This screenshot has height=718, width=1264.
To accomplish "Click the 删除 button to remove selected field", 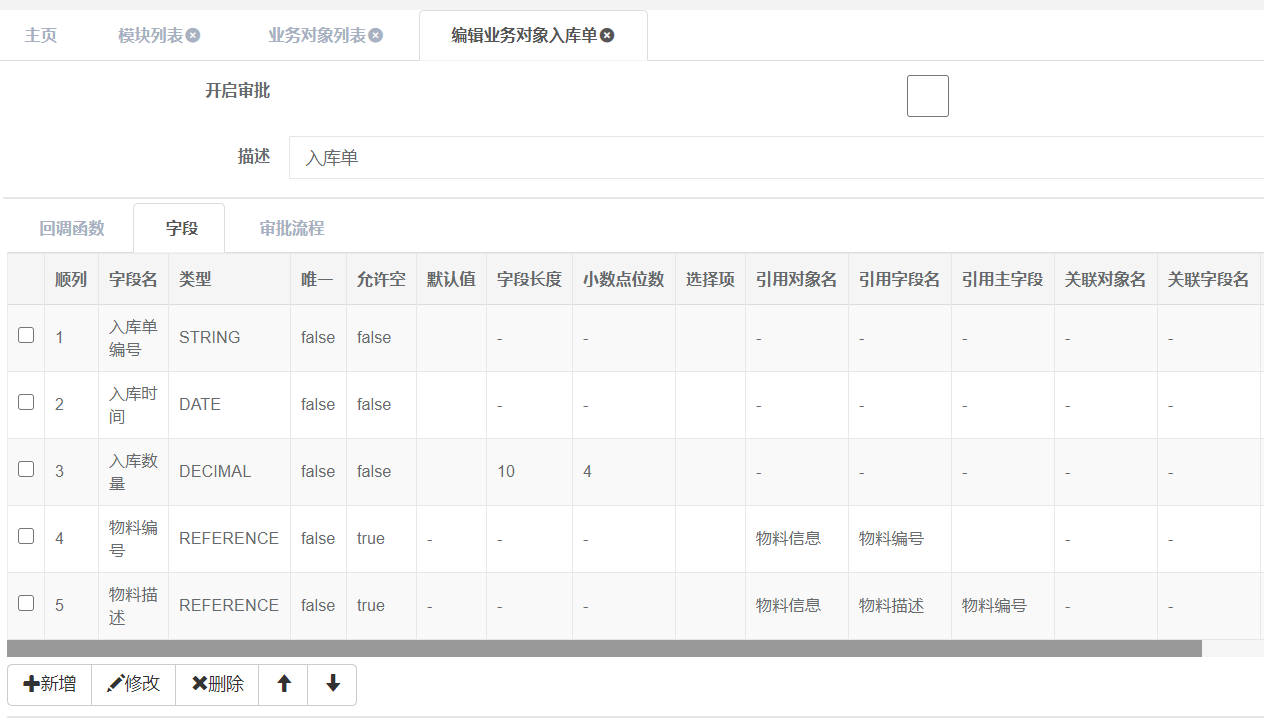I will coord(216,684).
